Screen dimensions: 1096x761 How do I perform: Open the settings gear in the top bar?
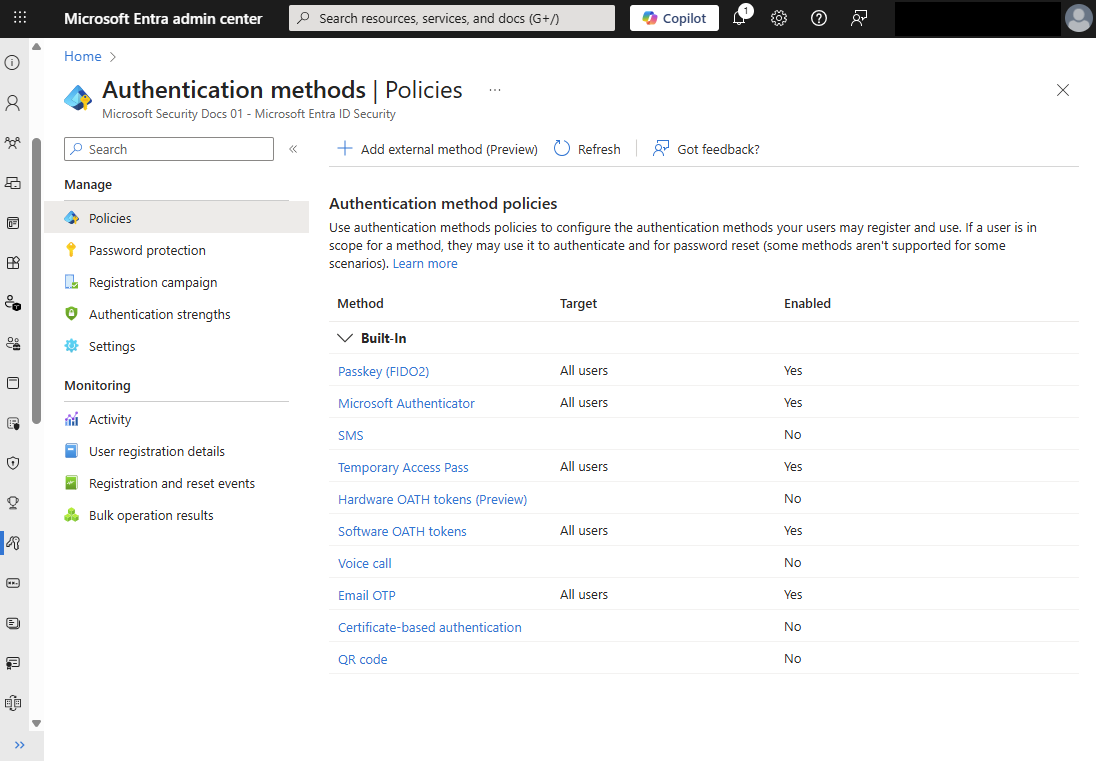coord(779,17)
